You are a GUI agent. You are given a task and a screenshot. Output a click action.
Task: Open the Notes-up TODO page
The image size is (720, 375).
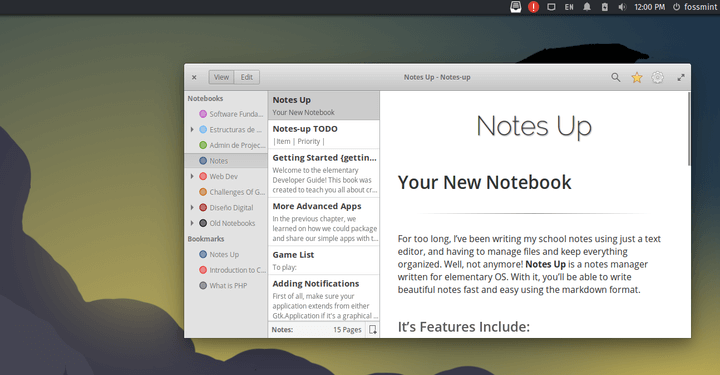pyautogui.click(x=324, y=134)
